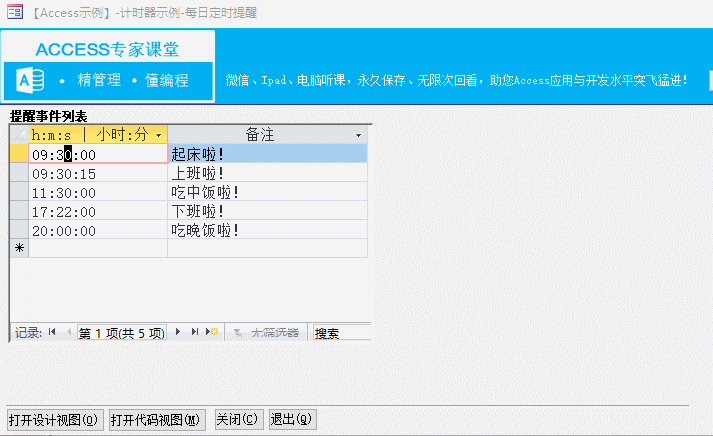Click row selector of 17:22:00 row
The height and width of the screenshot is (436, 713).
click(20, 211)
